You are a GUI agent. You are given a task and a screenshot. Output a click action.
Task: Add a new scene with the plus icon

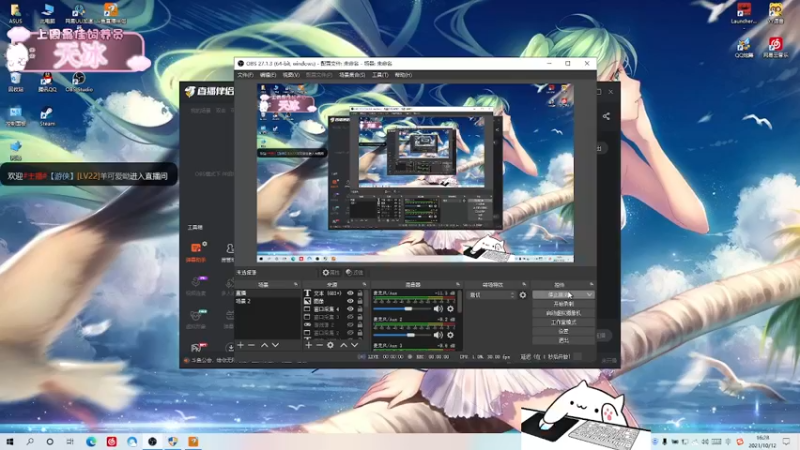pos(240,345)
